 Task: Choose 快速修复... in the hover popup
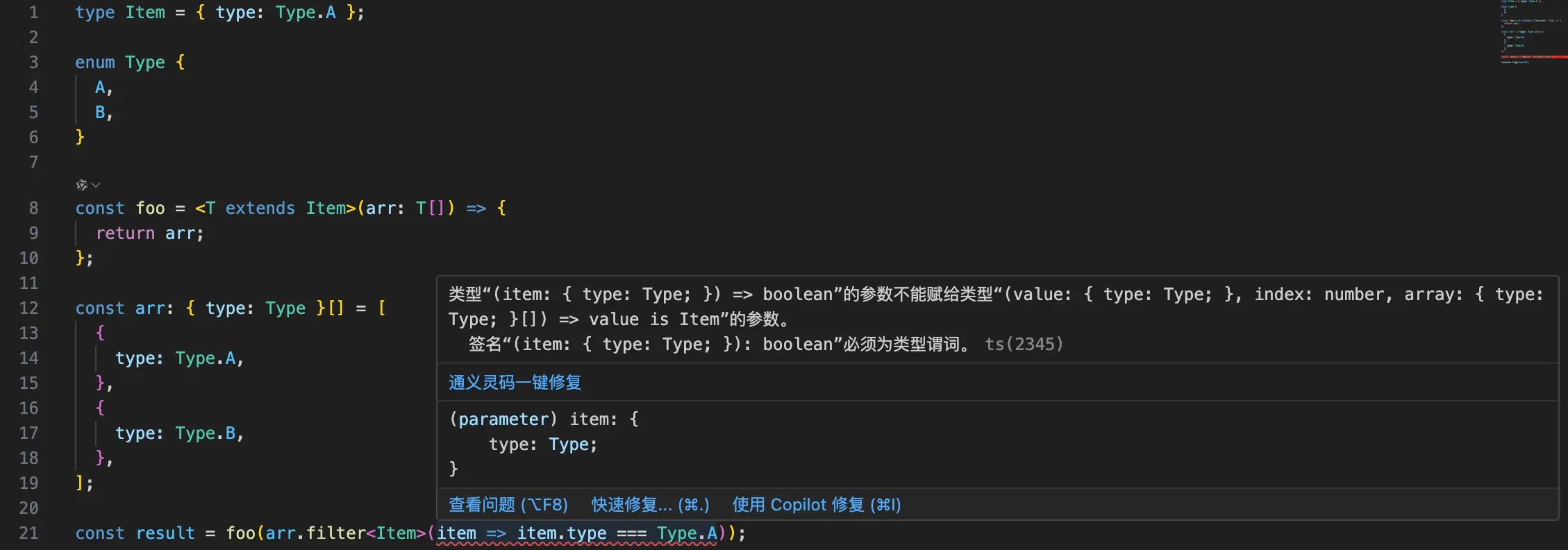pyautogui.click(x=650, y=505)
